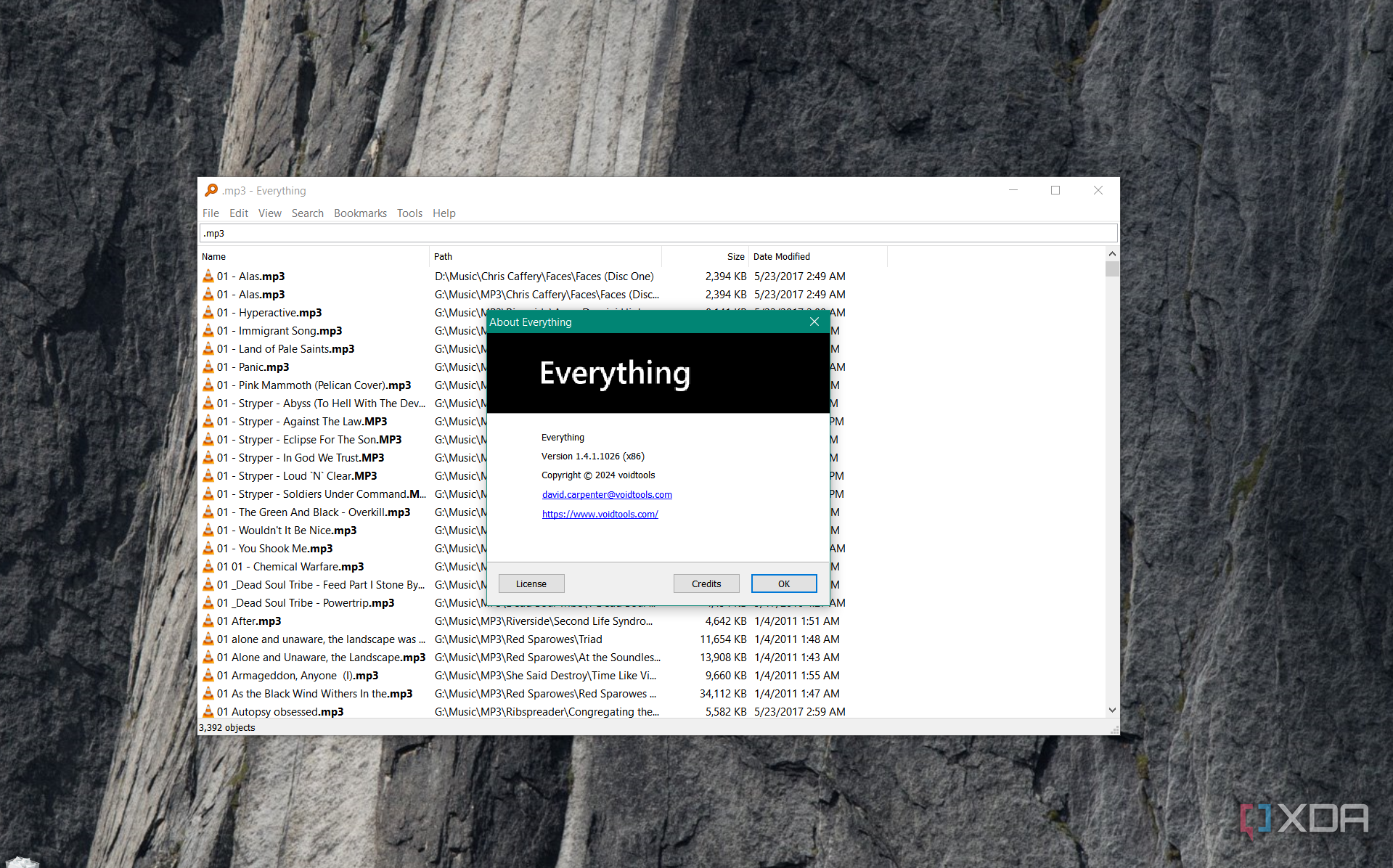Click the VLC icon beside 01 - Immigrant Song.mp3
The width and height of the screenshot is (1393, 868).
[208, 331]
